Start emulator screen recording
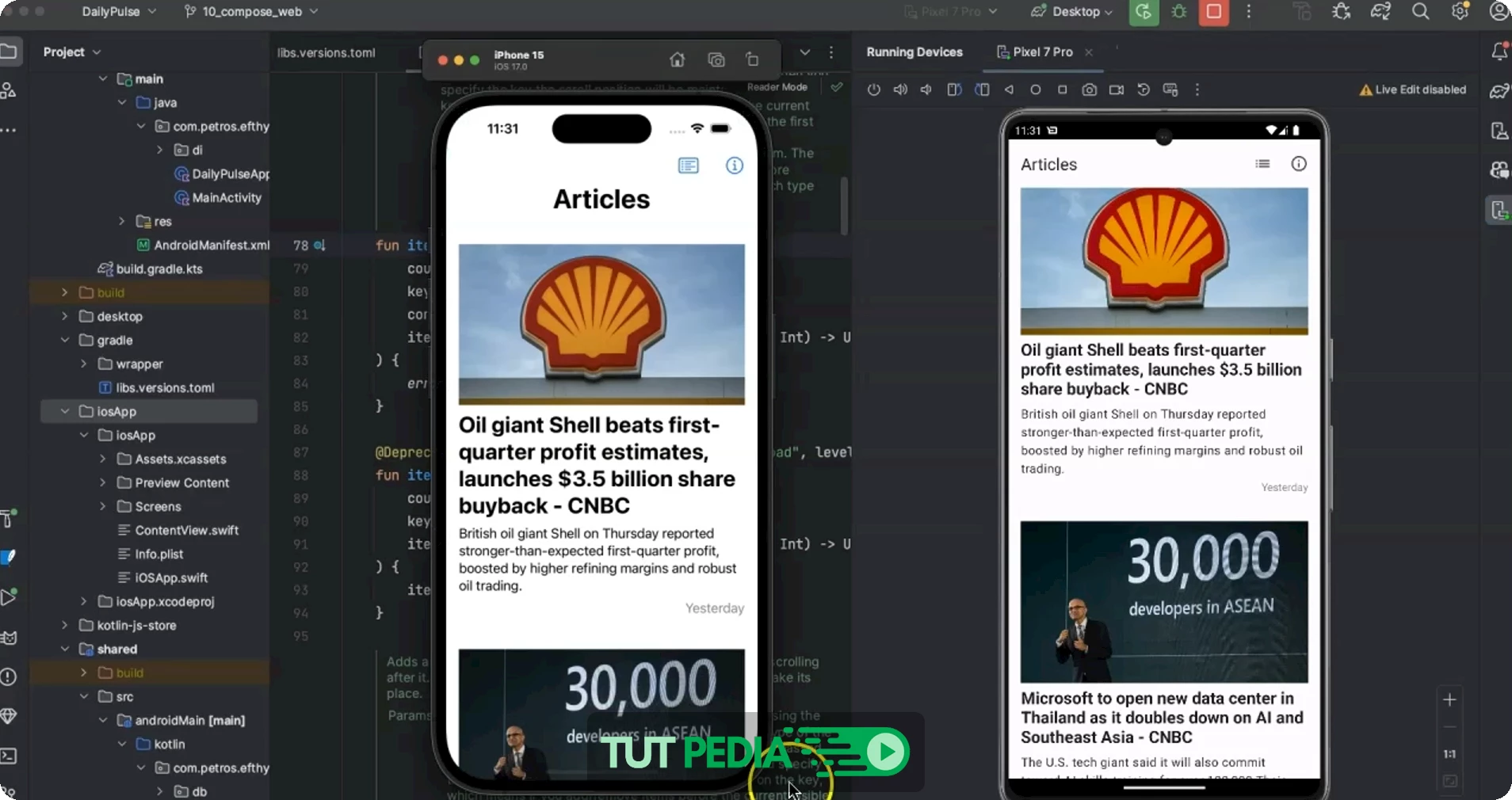 click(1117, 90)
